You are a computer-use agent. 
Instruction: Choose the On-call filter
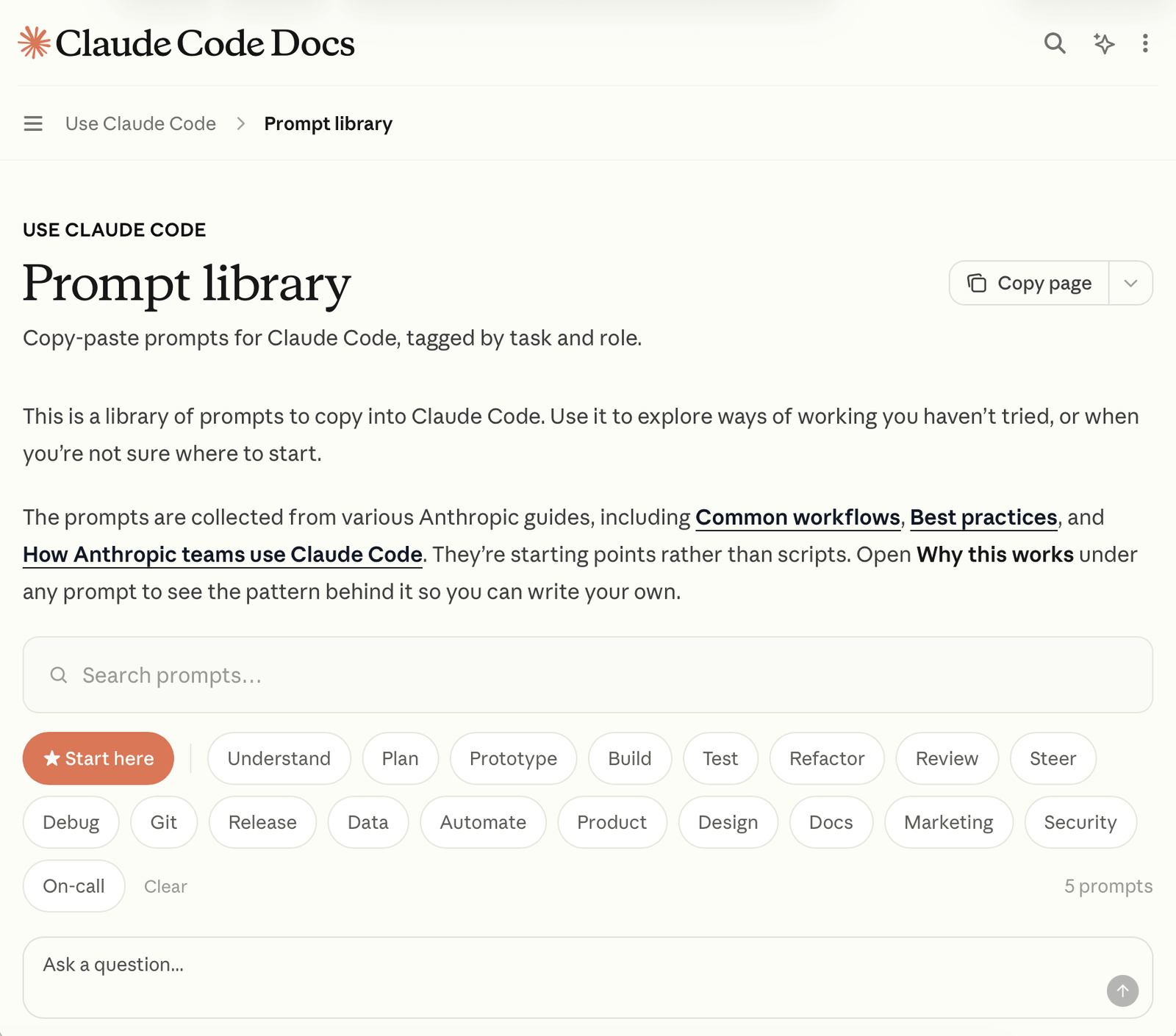point(74,886)
